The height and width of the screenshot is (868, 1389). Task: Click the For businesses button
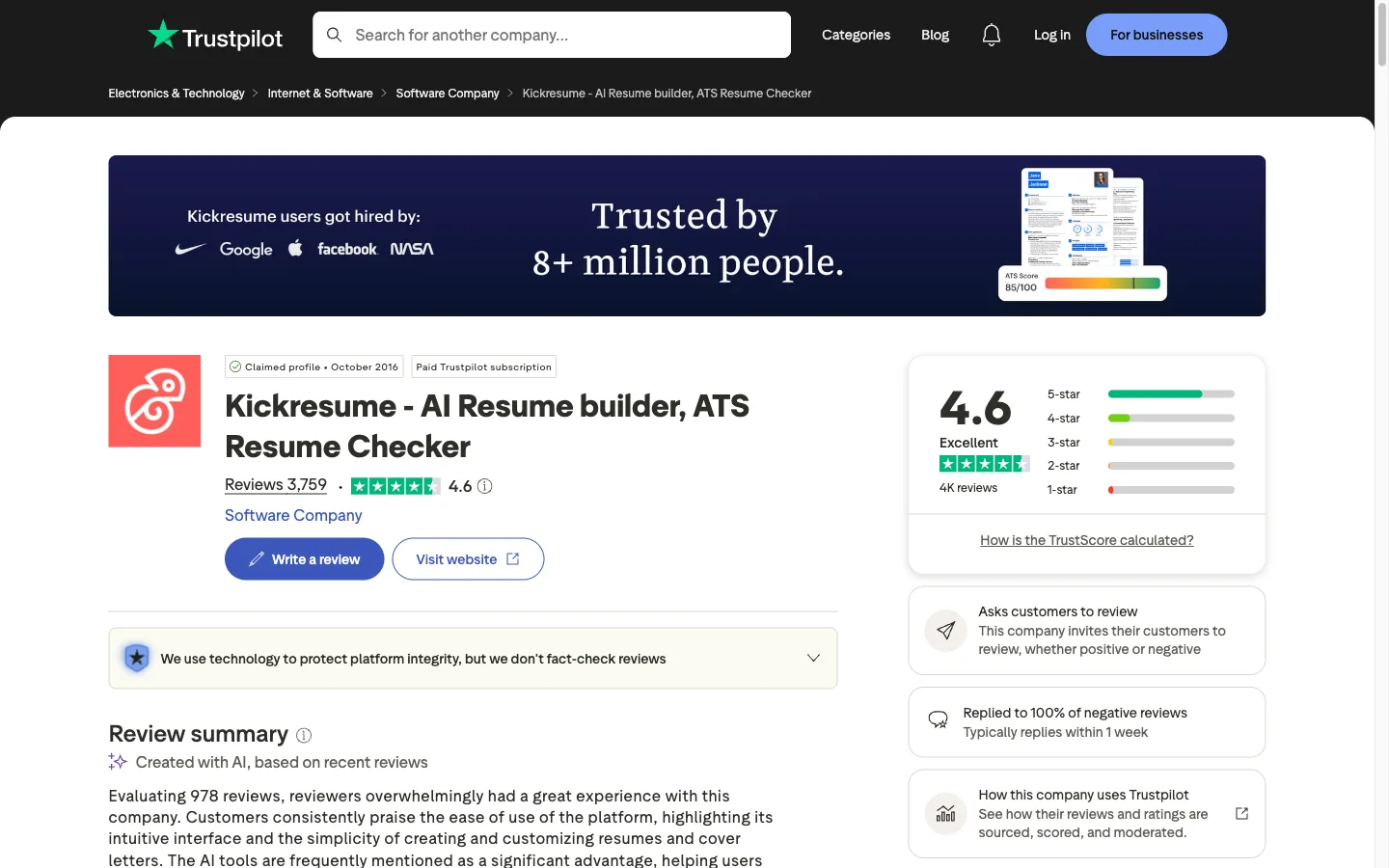(1157, 35)
